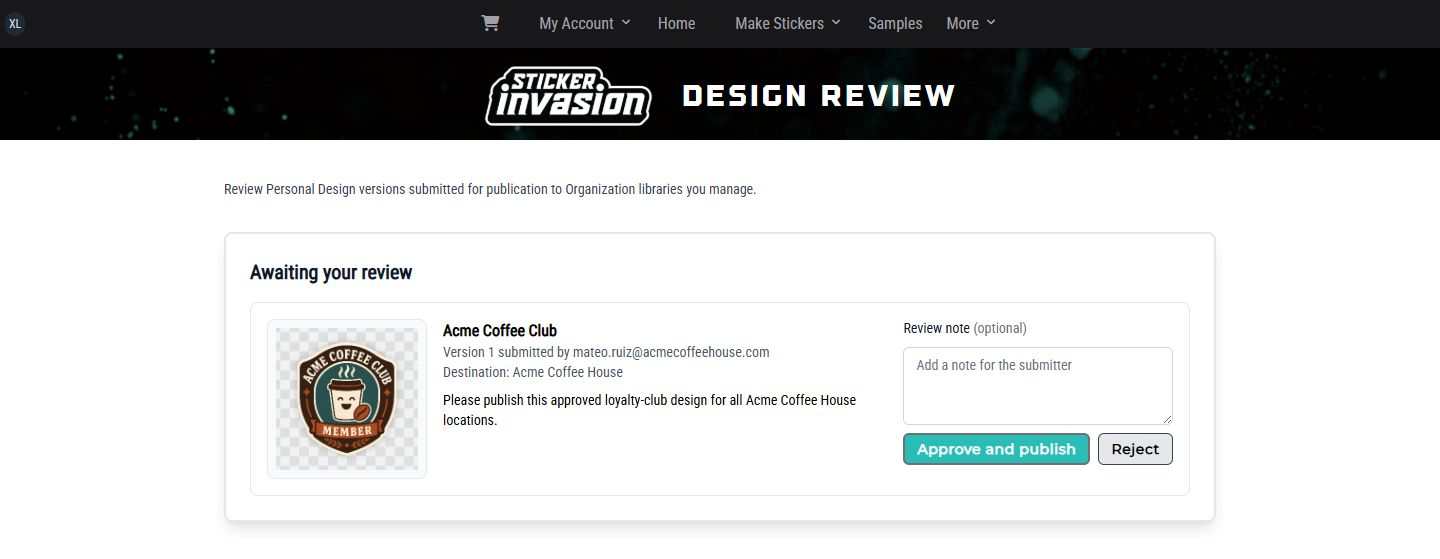This screenshot has width=1440, height=559.
Task: Reject the Acme Coffee Club submission
Action: click(x=1135, y=449)
